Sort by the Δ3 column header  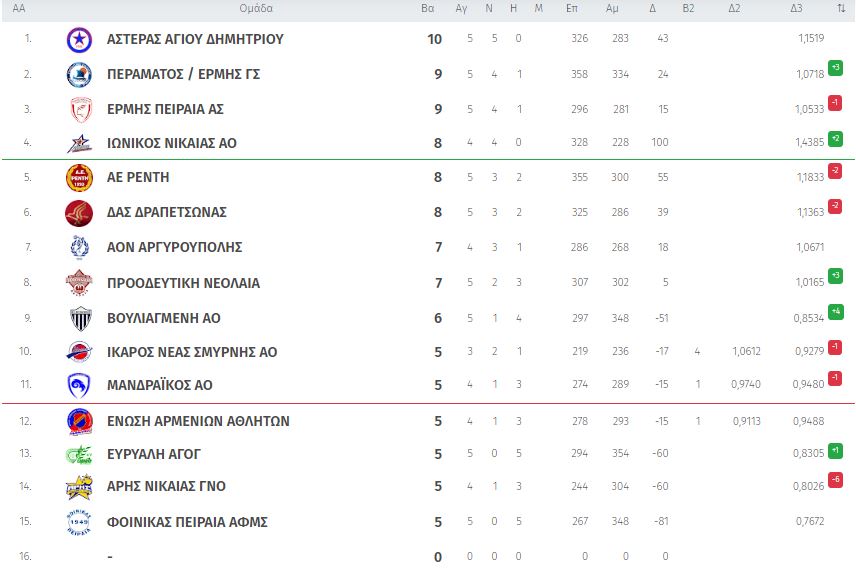tap(796, 8)
